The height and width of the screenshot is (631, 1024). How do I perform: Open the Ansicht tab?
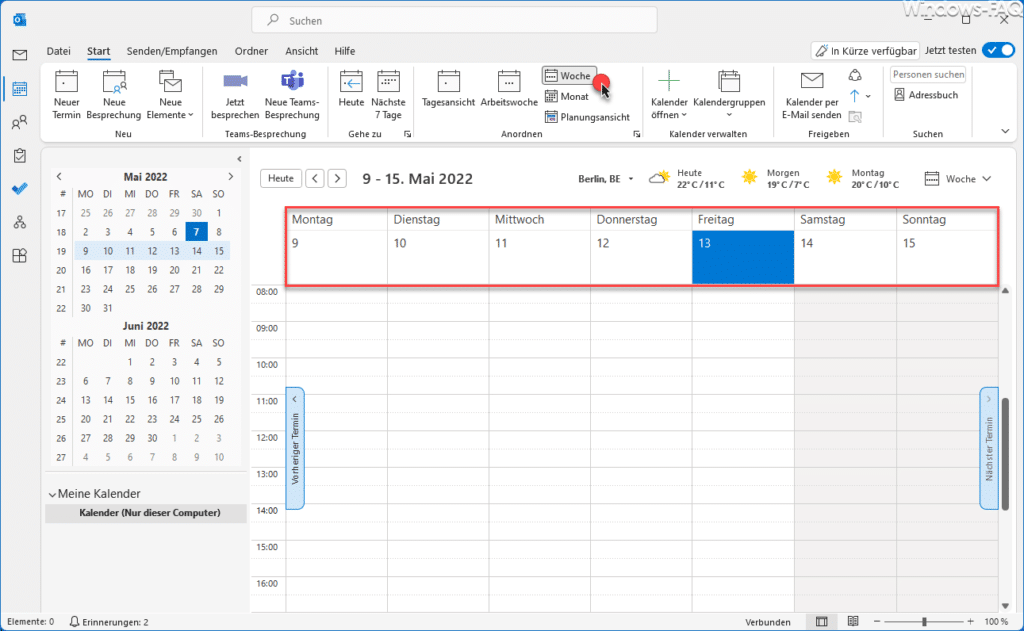[302, 51]
